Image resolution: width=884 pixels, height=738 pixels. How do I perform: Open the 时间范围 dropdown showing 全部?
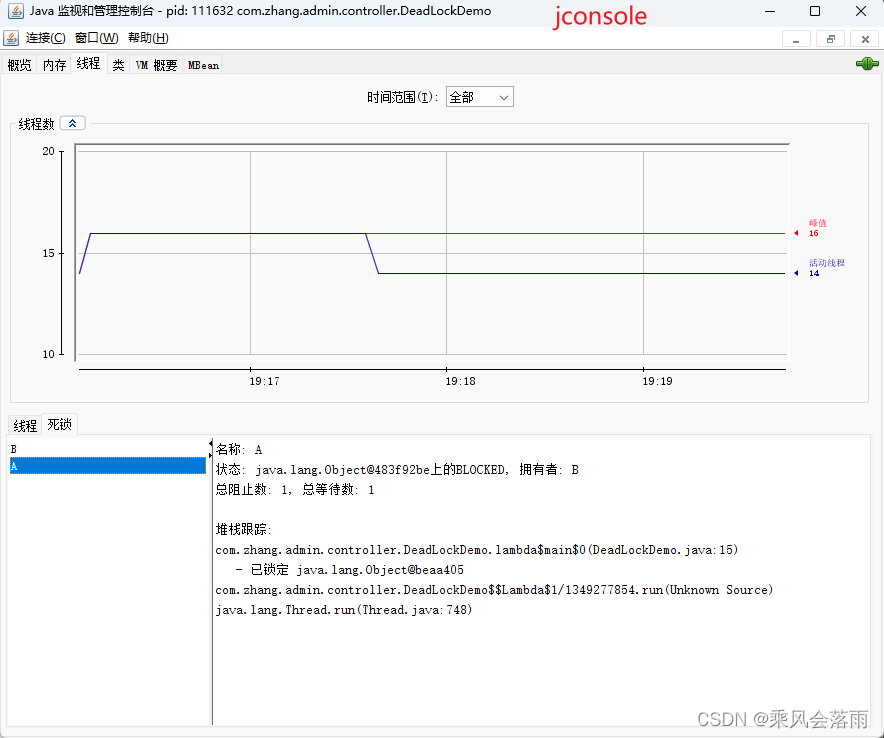click(x=480, y=97)
